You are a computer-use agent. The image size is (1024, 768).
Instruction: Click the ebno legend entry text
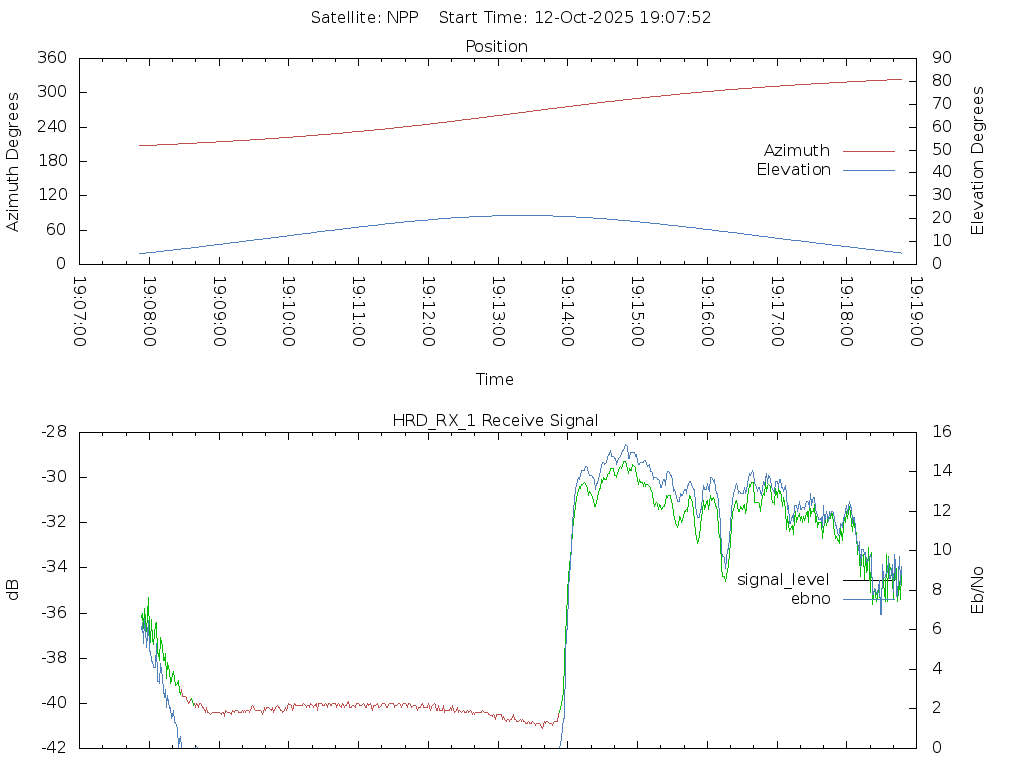[810, 599]
